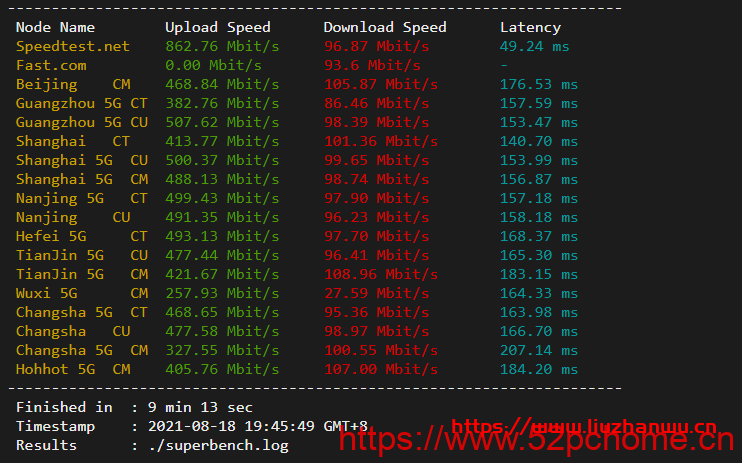
Task: Click latency value 184.20 ms
Action: [539, 369]
